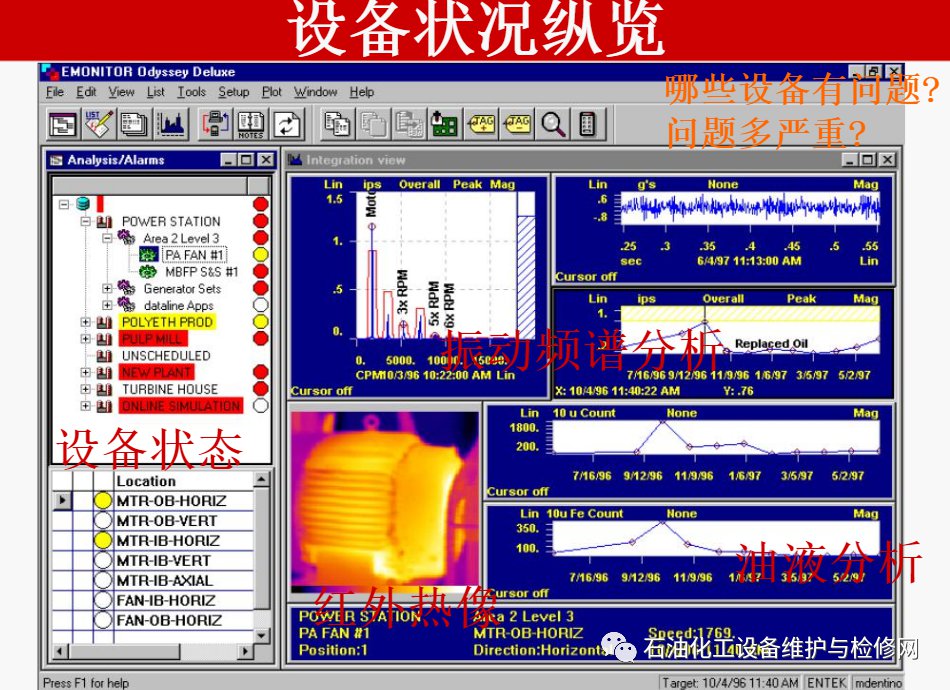Select the status circle beside FAN-OB-HORIZ
This screenshot has height=690, width=950.
[x=103, y=621]
